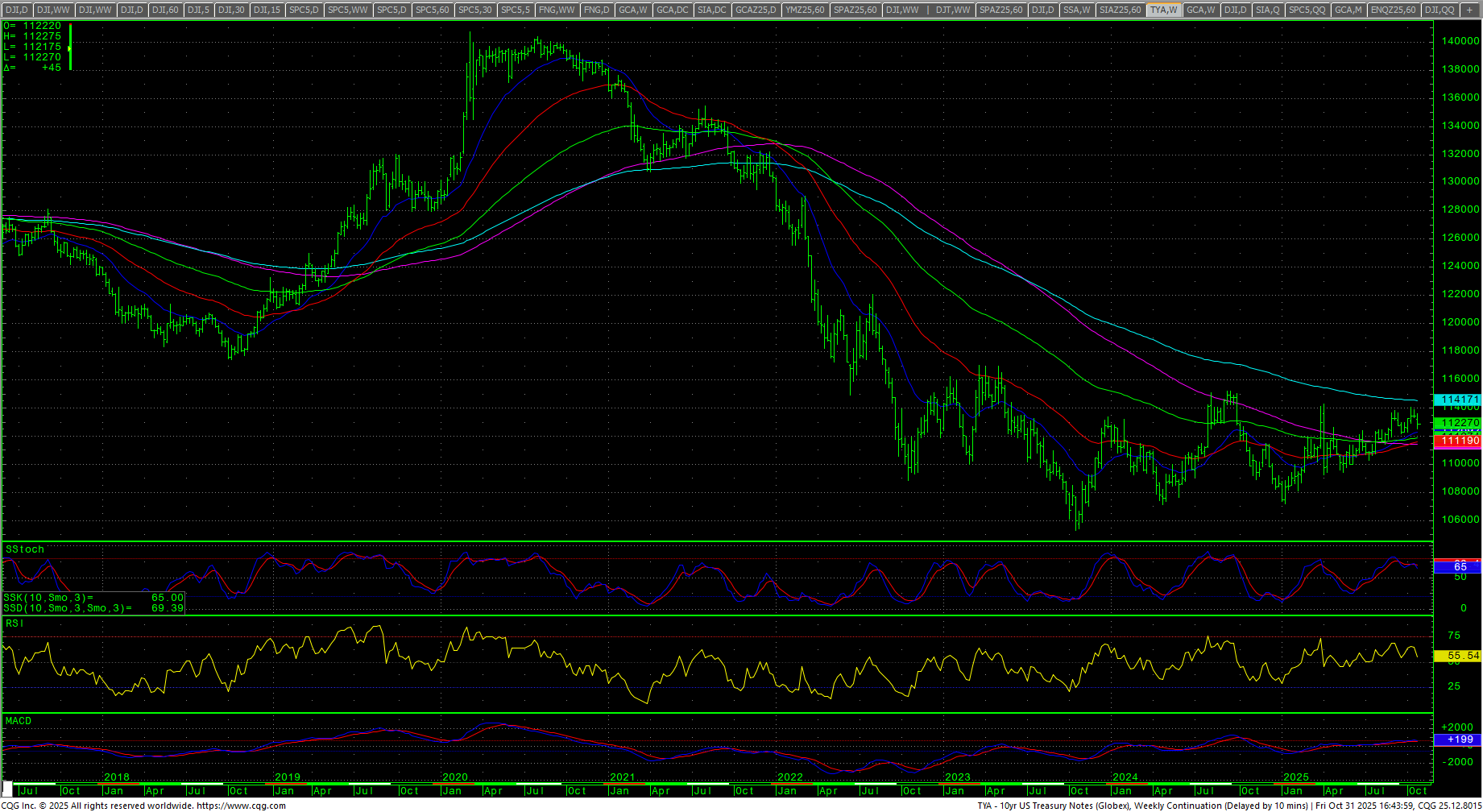Switch to the DJT,WW tab
The width and height of the screenshot is (1483, 812).
point(951,10)
